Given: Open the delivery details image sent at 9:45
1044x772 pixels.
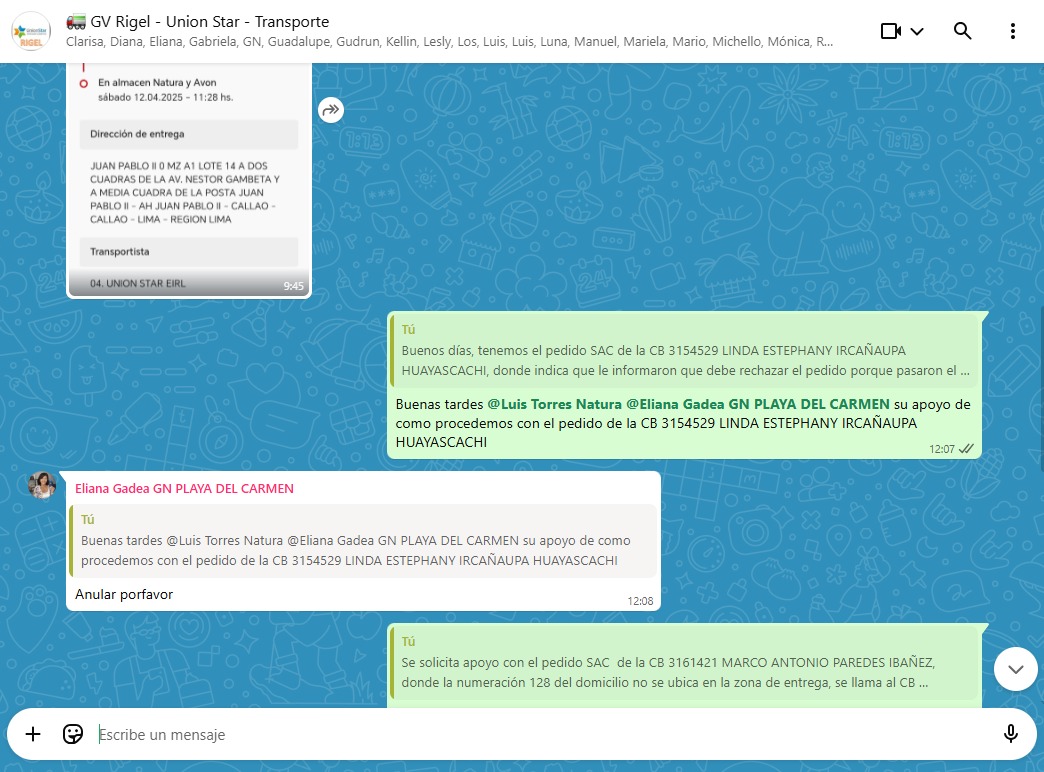Looking at the screenshot, I should pos(189,180).
